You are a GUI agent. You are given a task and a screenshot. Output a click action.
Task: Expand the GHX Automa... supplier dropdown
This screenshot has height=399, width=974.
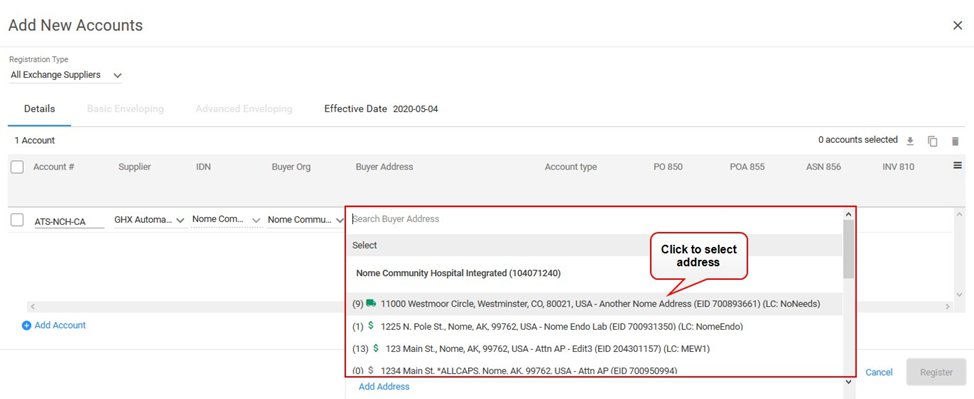click(x=150, y=220)
